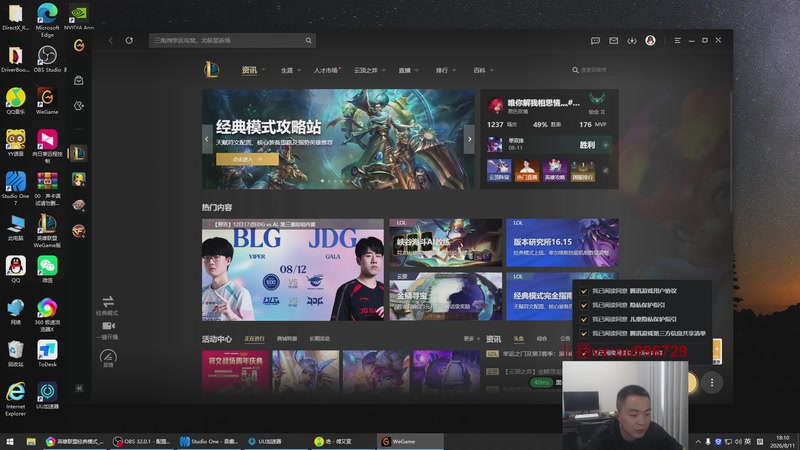Open the mail envelope icon in header
This screenshot has height=450, width=800.
click(613, 40)
